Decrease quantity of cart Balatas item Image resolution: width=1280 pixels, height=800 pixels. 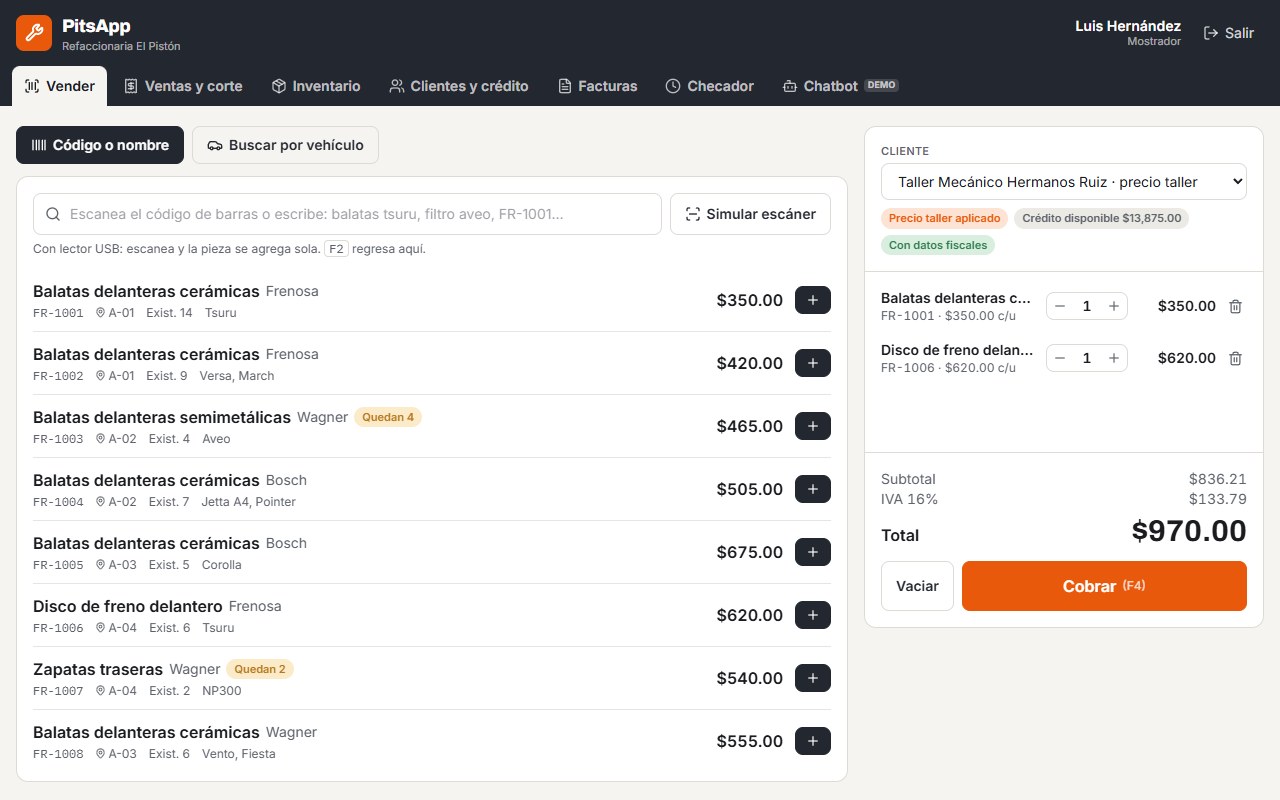tap(1060, 306)
